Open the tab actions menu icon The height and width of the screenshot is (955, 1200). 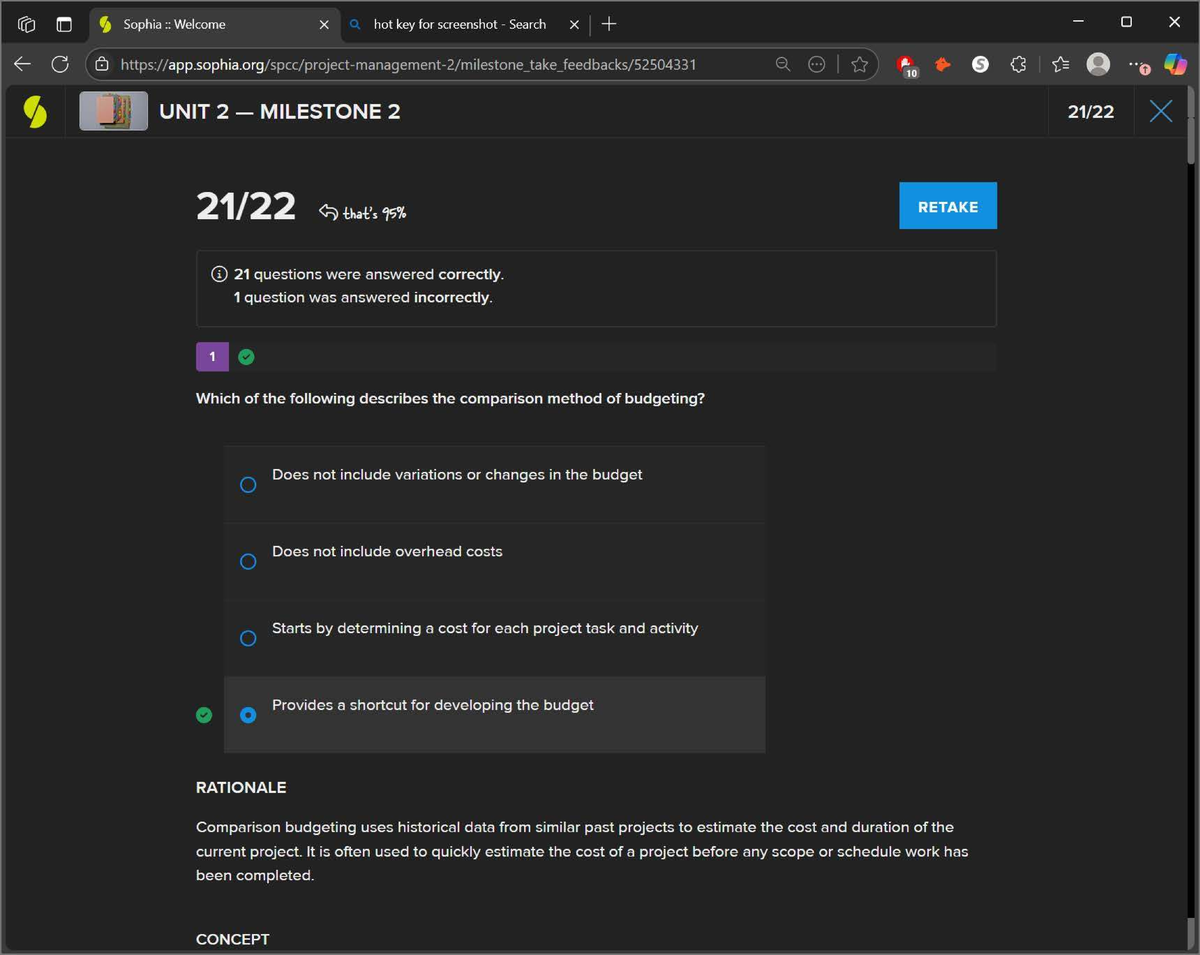(x=64, y=24)
